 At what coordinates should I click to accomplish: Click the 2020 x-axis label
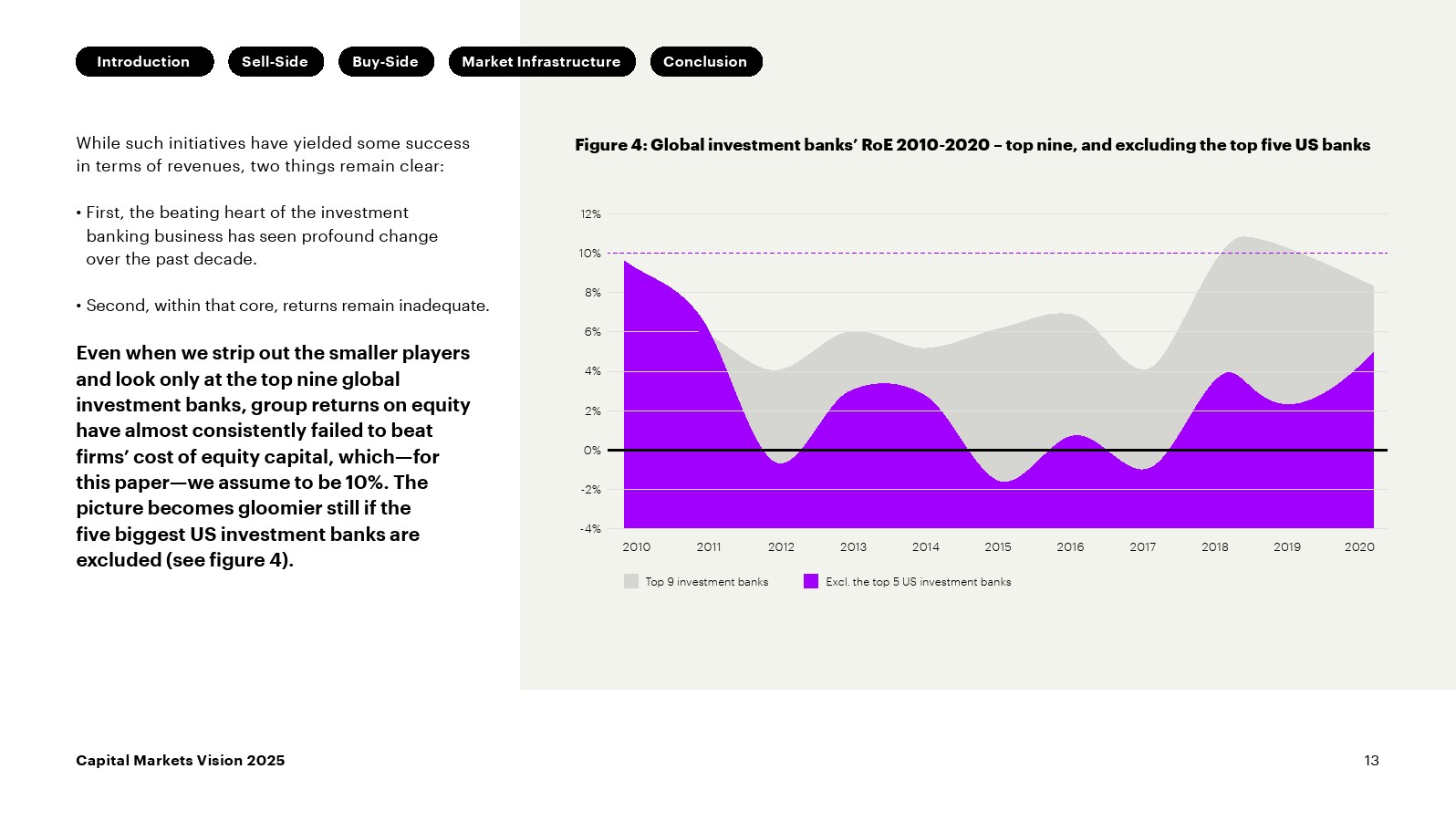point(1359,547)
